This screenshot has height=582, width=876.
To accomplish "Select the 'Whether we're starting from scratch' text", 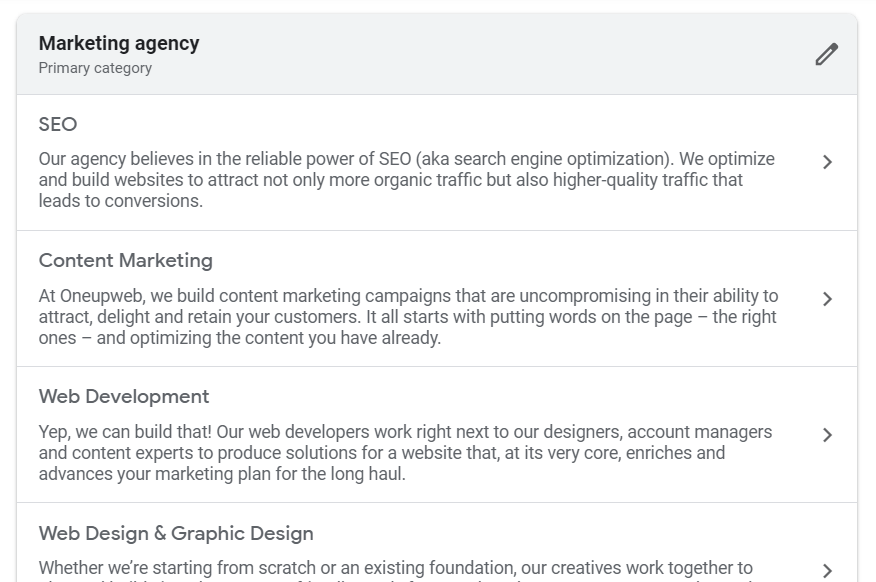I will (x=396, y=568).
